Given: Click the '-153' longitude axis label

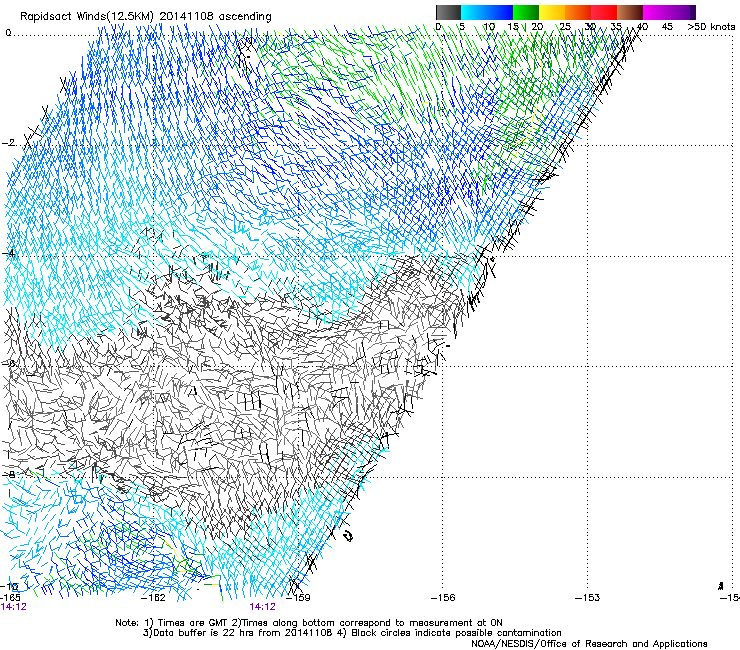Looking at the screenshot, I should pyautogui.click(x=588, y=597).
